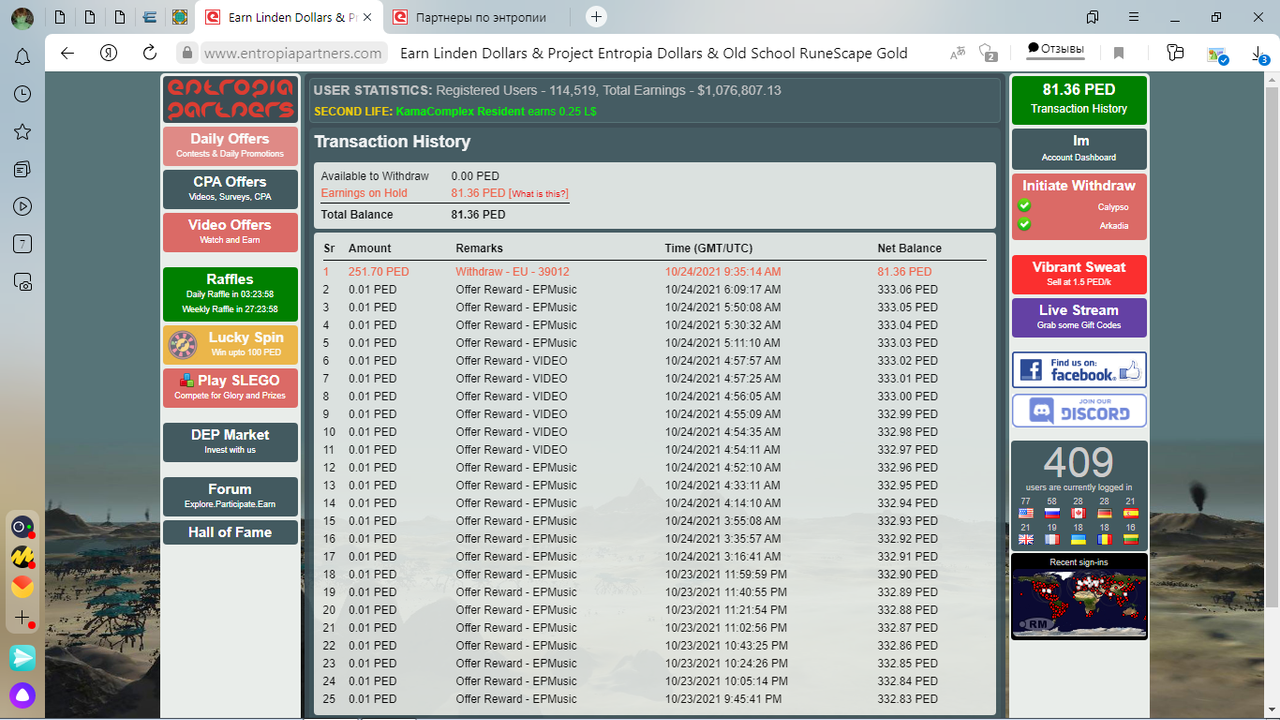Open the dark circular sidebar app icon

coord(22,527)
